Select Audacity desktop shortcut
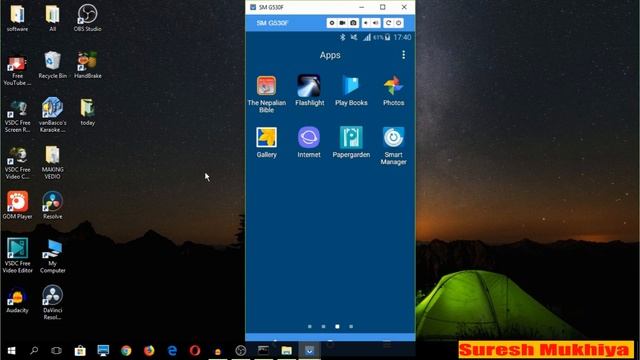This screenshot has width=640, height=360. [x=17, y=300]
